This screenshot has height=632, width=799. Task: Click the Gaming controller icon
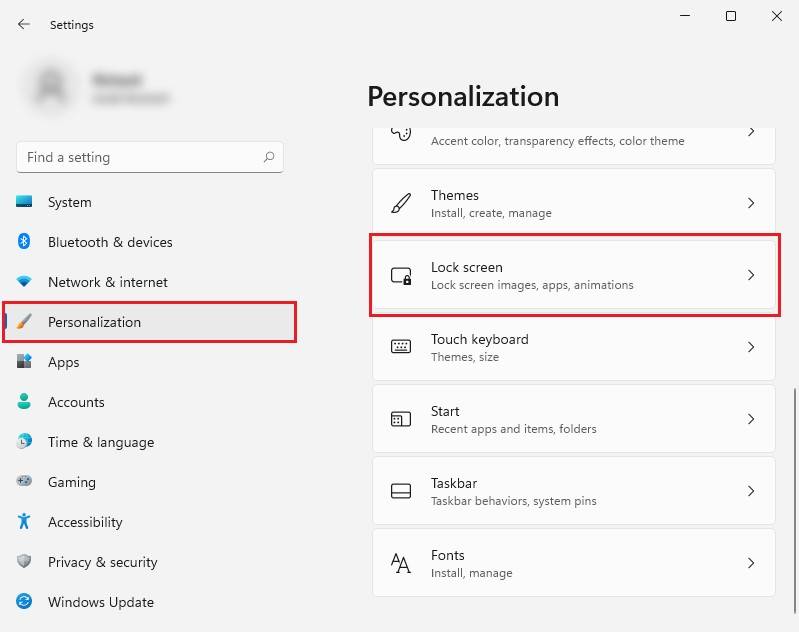25,482
